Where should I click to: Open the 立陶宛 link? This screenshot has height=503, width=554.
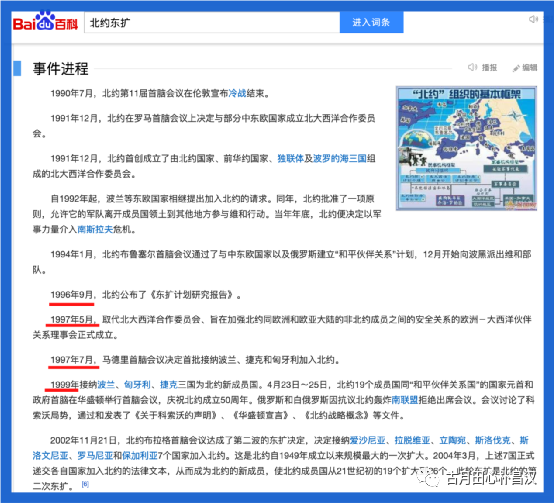[x=453, y=440]
